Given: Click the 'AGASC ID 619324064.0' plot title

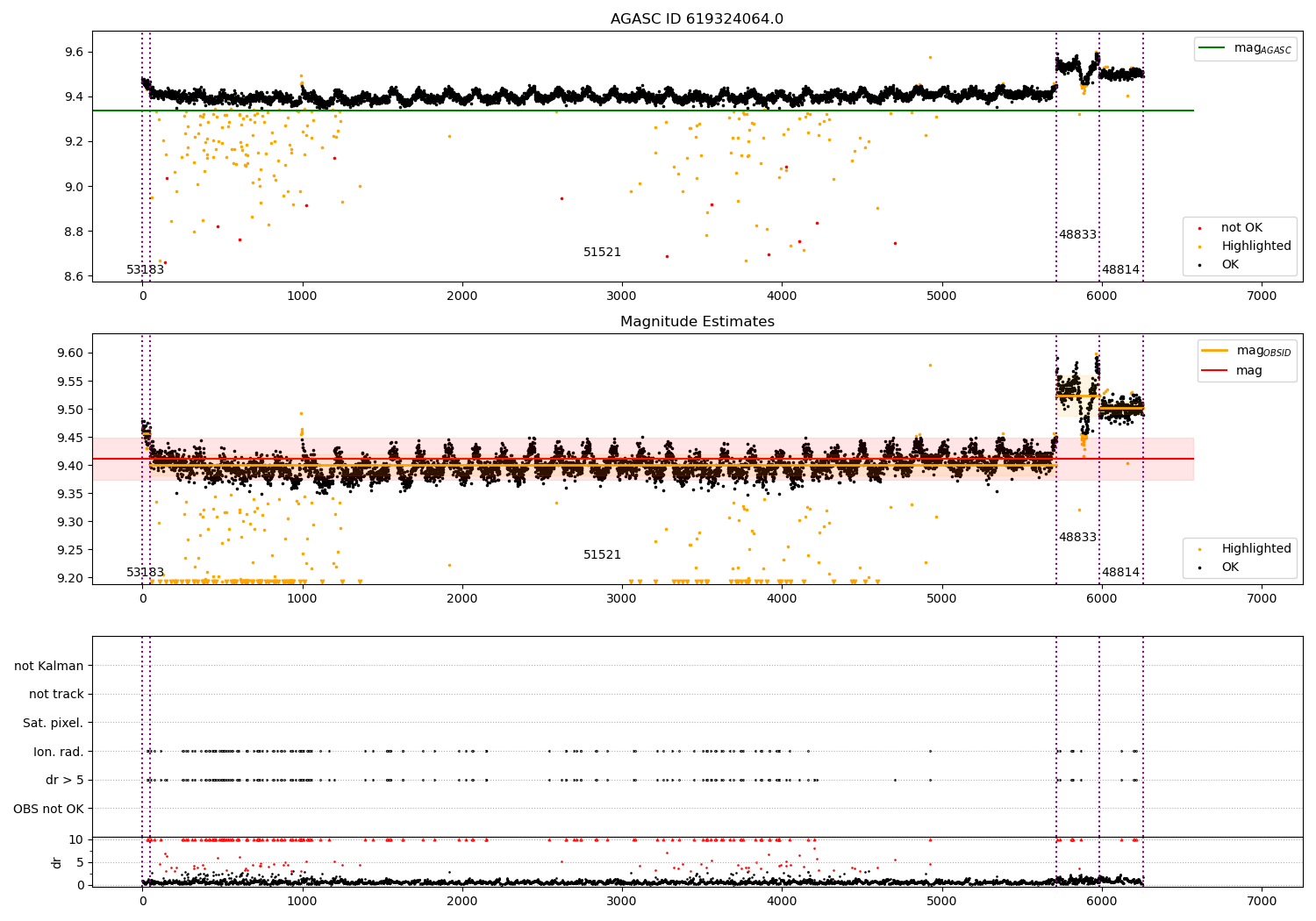Looking at the screenshot, I should coord(697,19).
